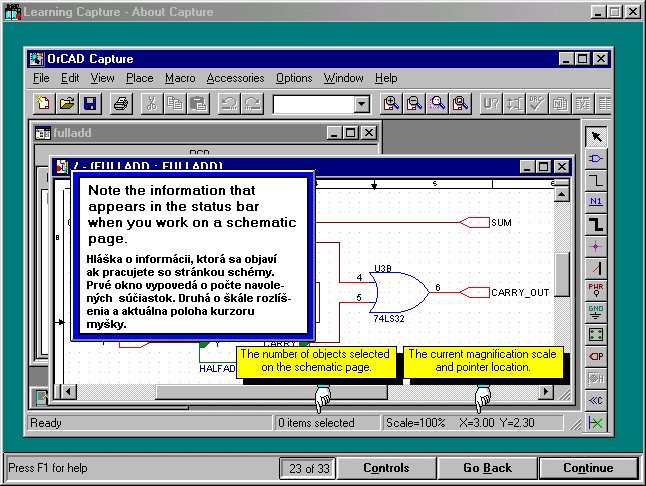Open the Macro menu
This screenshot has height=486, width=646.
pyautogui.click(x=180, y=78)
